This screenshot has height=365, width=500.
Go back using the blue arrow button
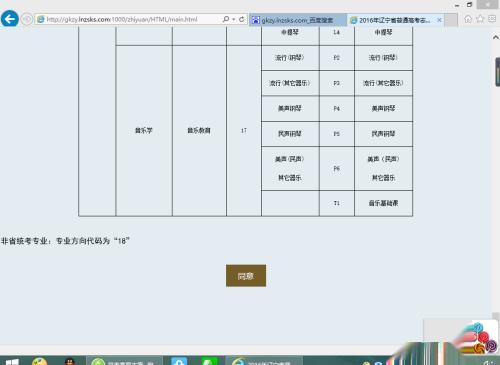point(10,19)
